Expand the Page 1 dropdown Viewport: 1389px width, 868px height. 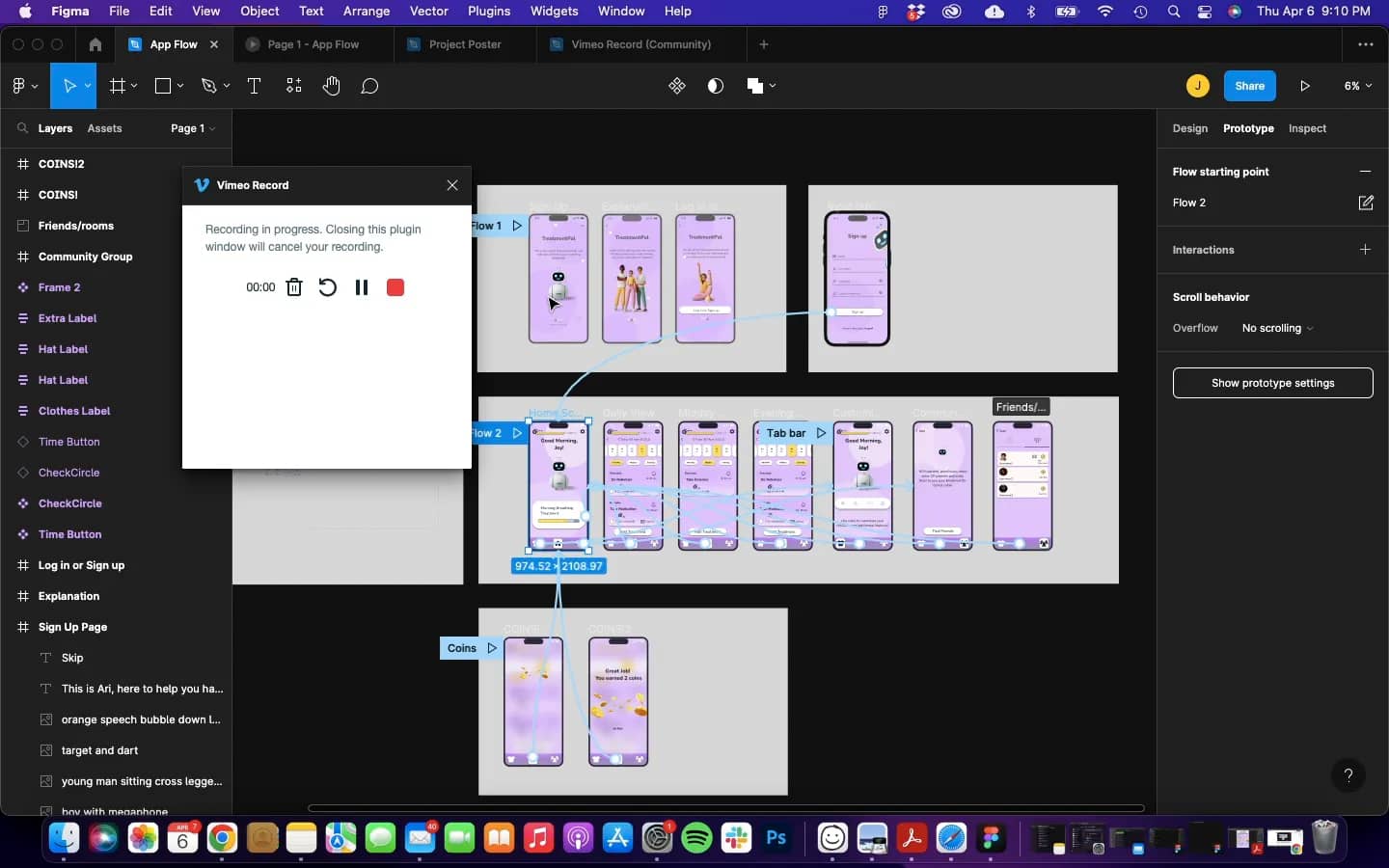[x=193, y=128]
